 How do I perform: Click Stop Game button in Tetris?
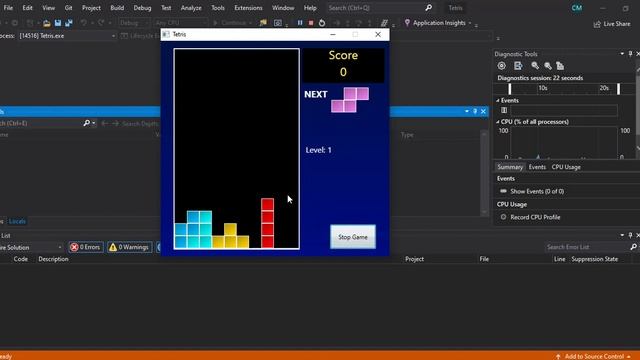pyautogui.click(x=353, y=237)
